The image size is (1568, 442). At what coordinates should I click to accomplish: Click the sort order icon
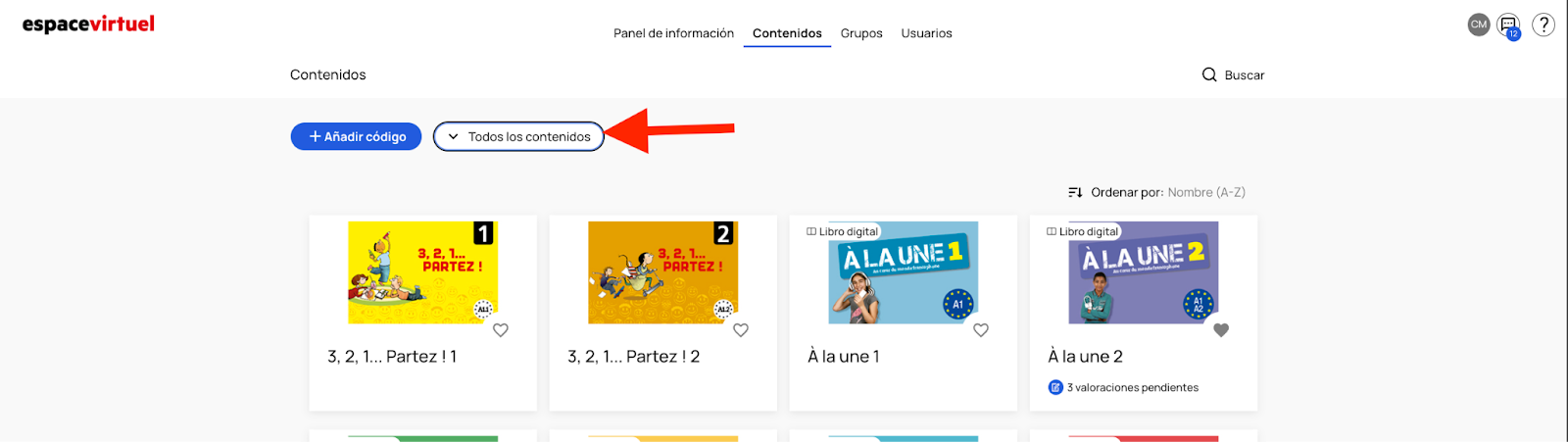coord(1075,192)
